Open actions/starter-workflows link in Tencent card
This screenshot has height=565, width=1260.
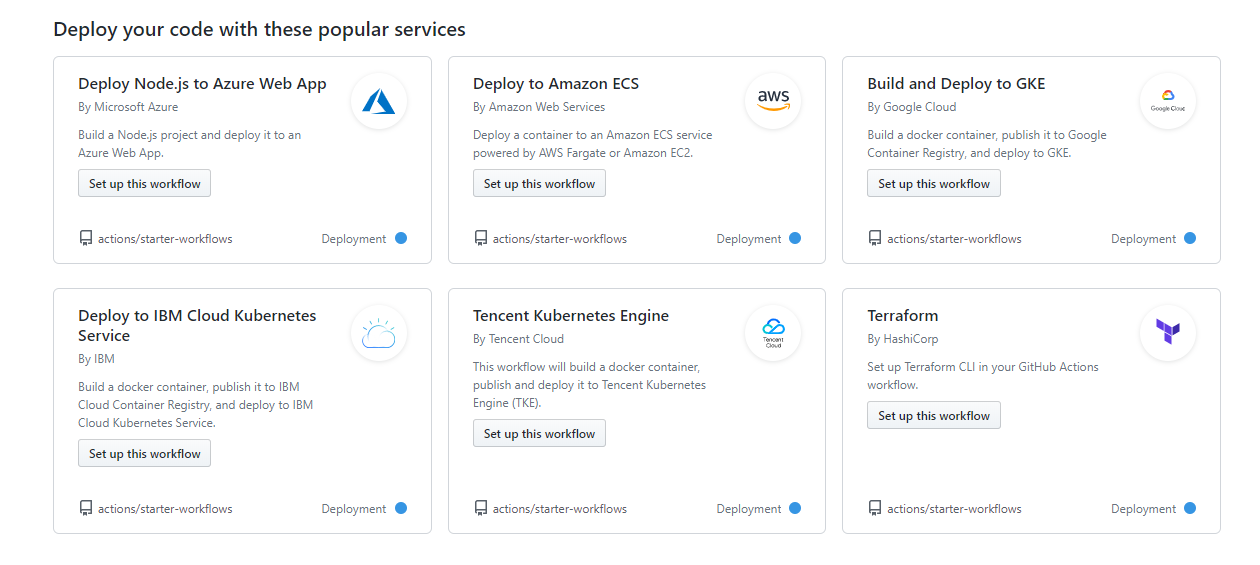560,509
